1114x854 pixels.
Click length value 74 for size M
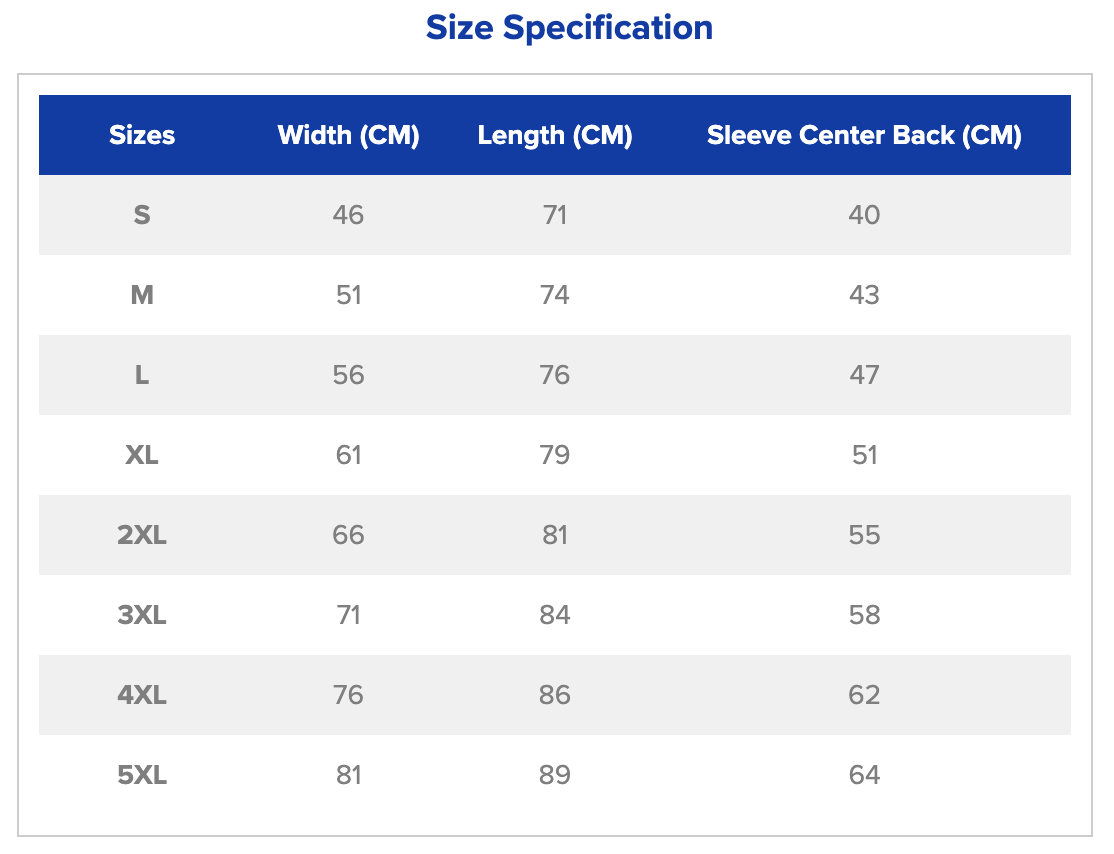(555, 295)
